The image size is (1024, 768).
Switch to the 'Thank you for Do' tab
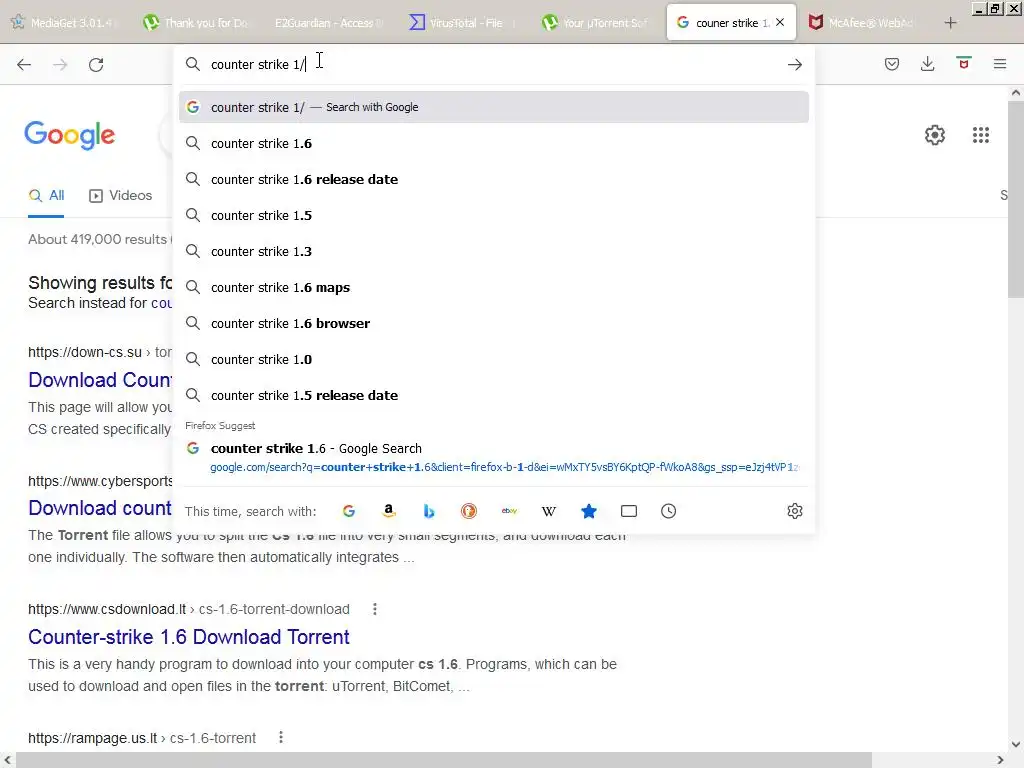(196, 23)
